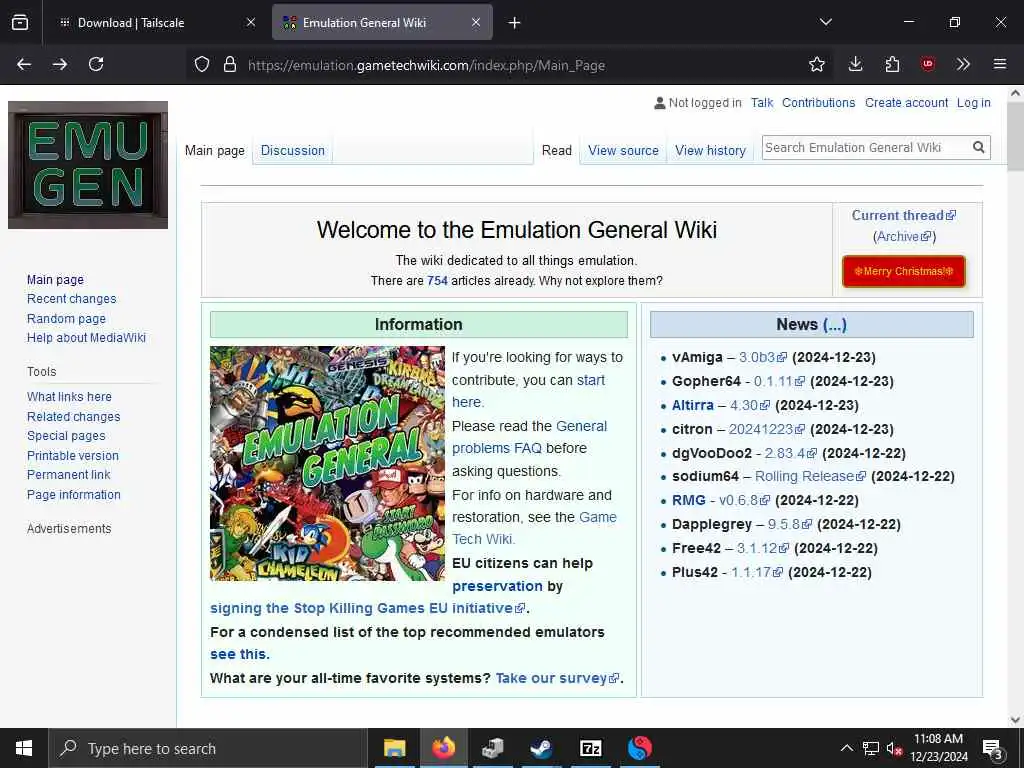Viewport: 1024px width, 768px height.
Task: Click the site security padlock icon
Action: click(229, 65)
